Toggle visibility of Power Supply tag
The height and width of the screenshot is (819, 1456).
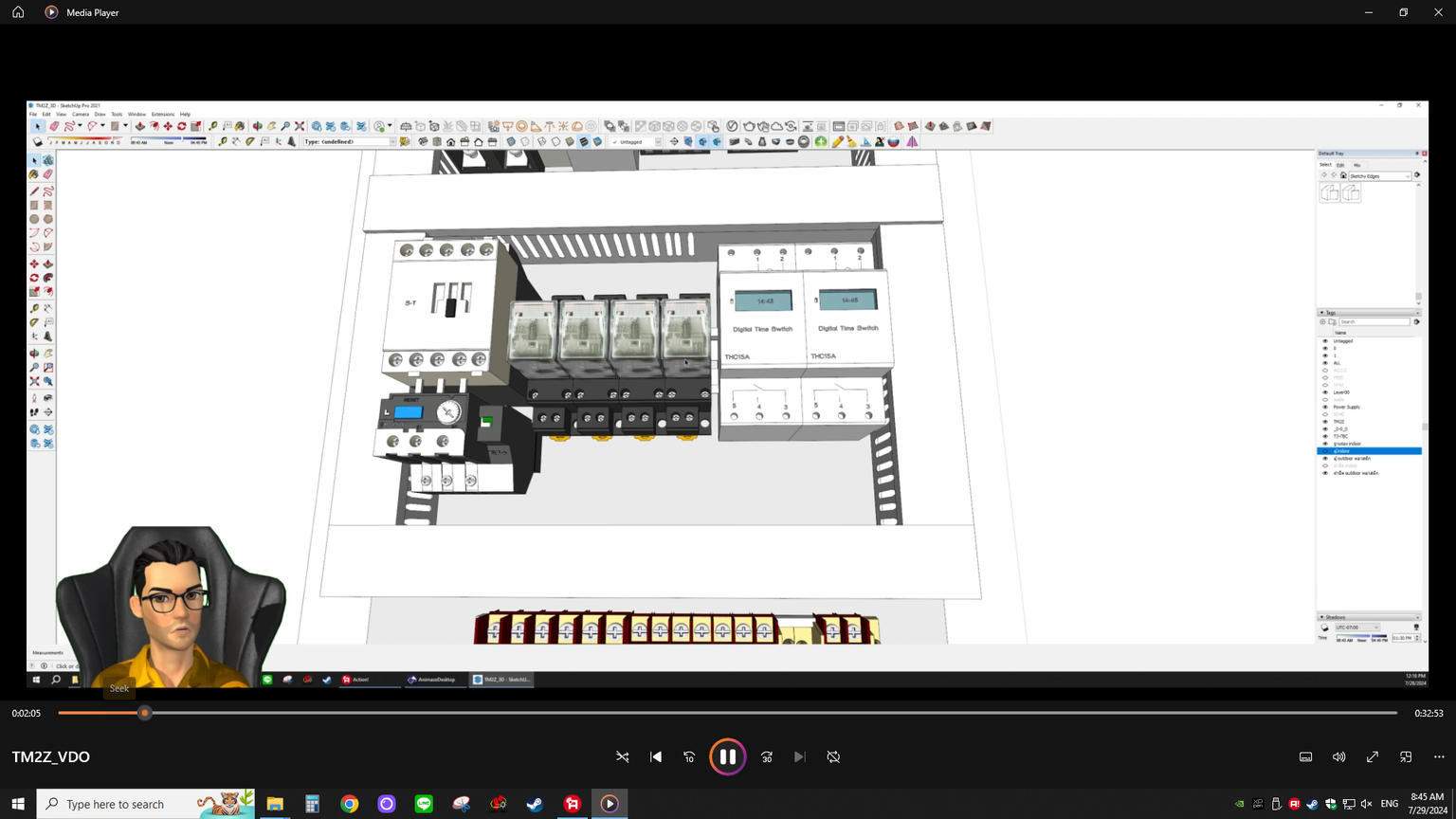[1325, 407]
